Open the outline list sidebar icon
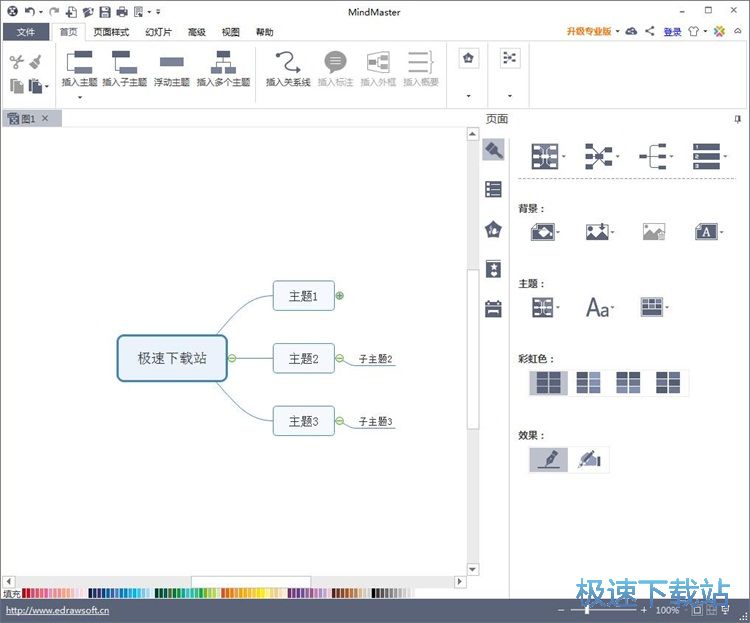The height and width of the screenshot is (623, 750). [493, 189]
